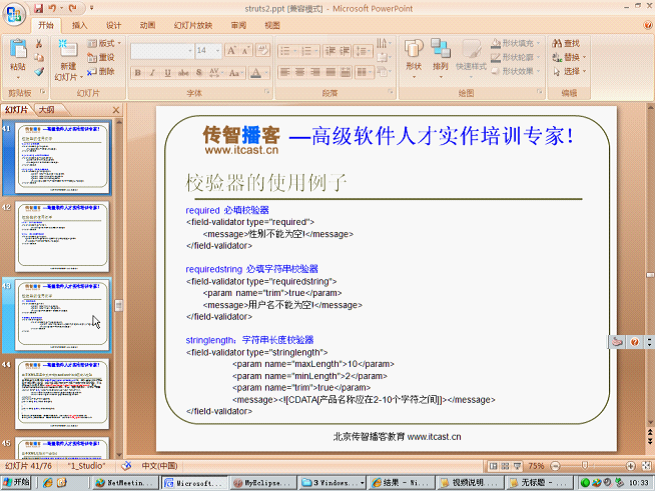The width and height of the screenshot is (655, 491).
Task: Open the font name combo box
Action: coord(162,51)
